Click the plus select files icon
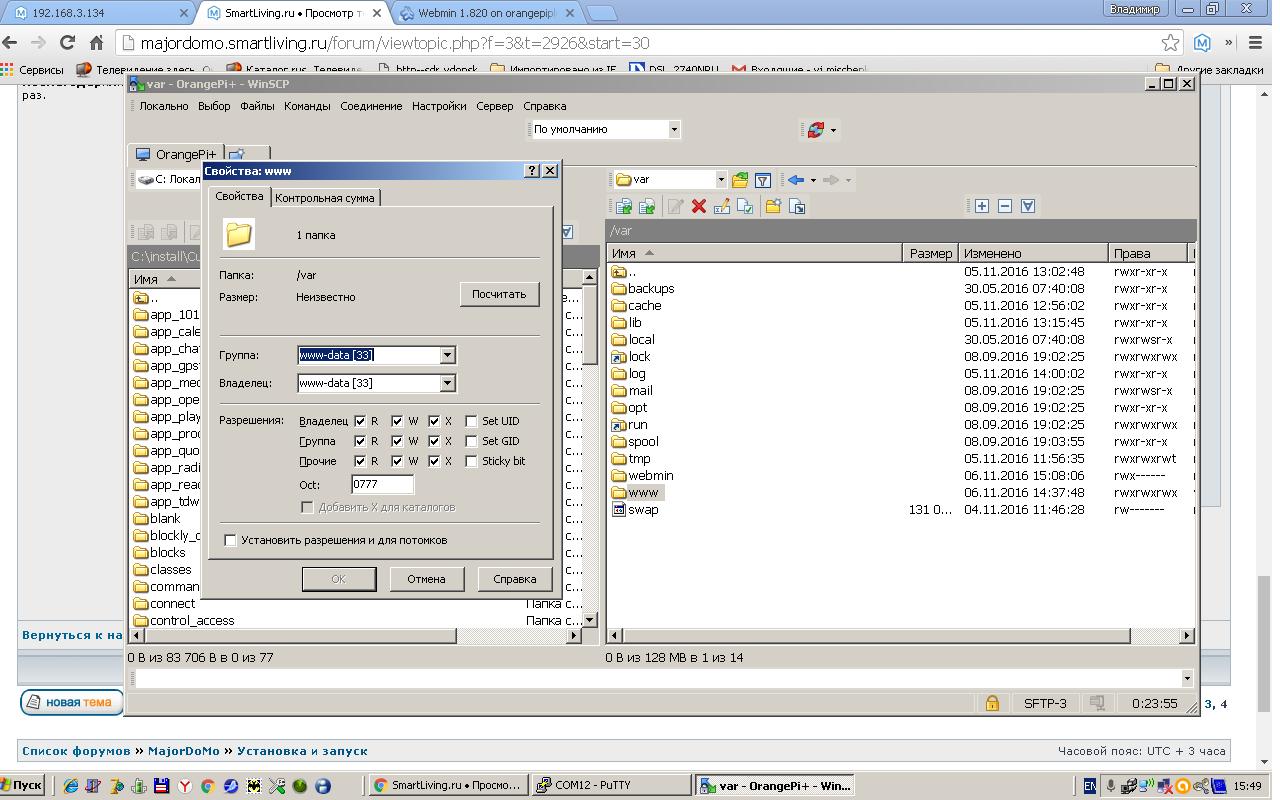 click(982, 206)
